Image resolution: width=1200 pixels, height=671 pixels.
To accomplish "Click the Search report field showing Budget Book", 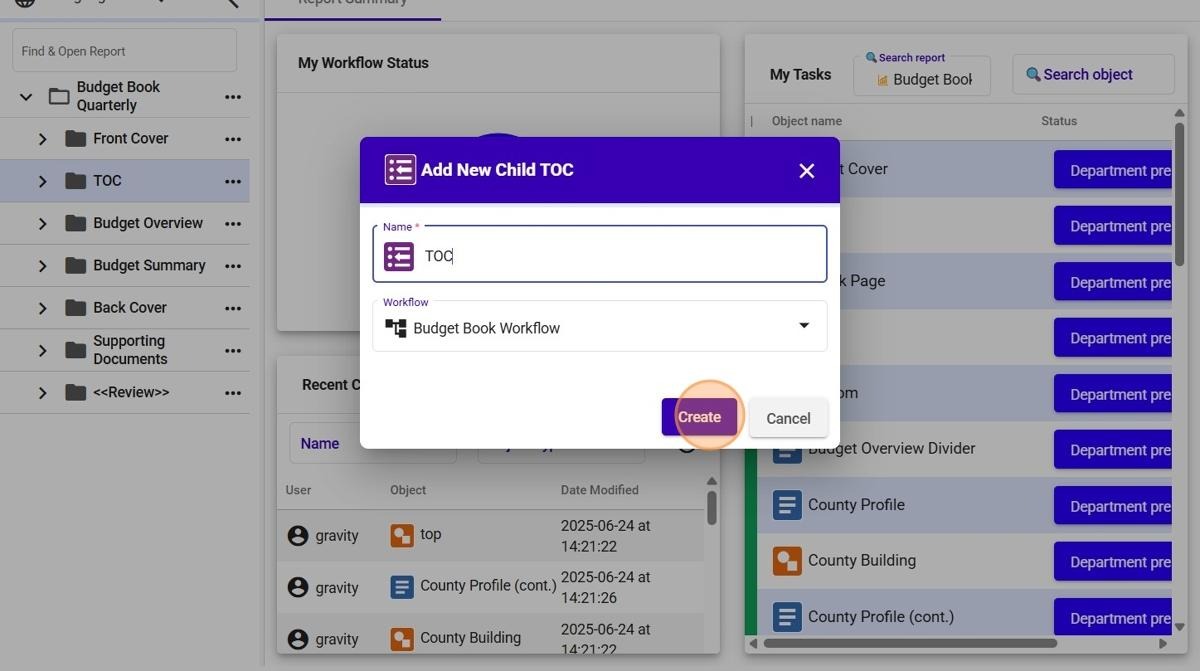I will [x=922, y=76].
